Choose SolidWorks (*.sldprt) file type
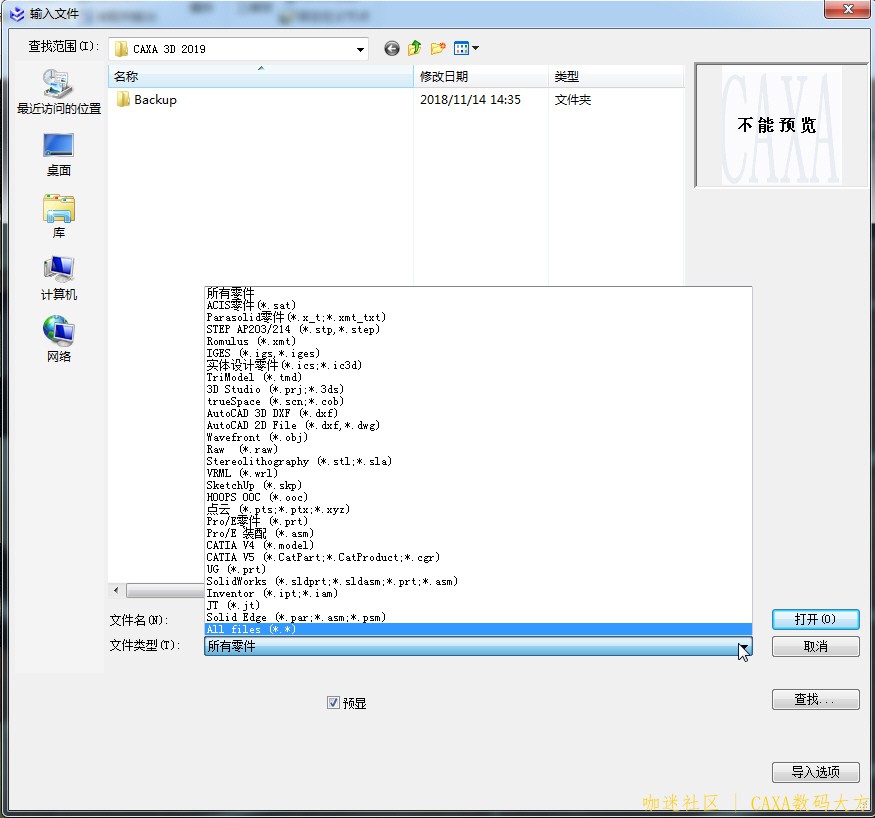Viewport: 875px width, 818px height. coord(478,581)
